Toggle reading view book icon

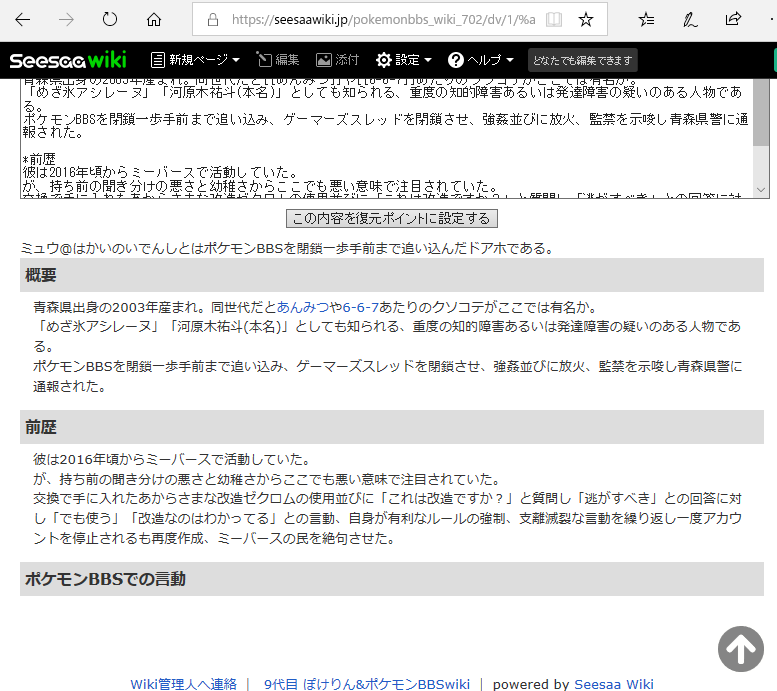554,20
